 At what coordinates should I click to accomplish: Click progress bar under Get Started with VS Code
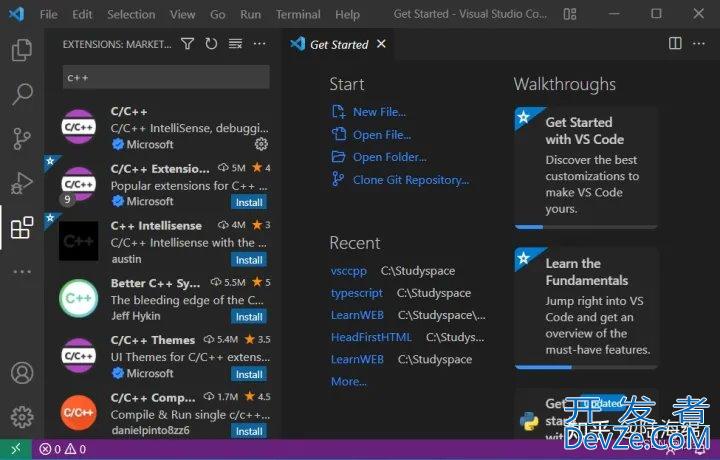point(586,227)
